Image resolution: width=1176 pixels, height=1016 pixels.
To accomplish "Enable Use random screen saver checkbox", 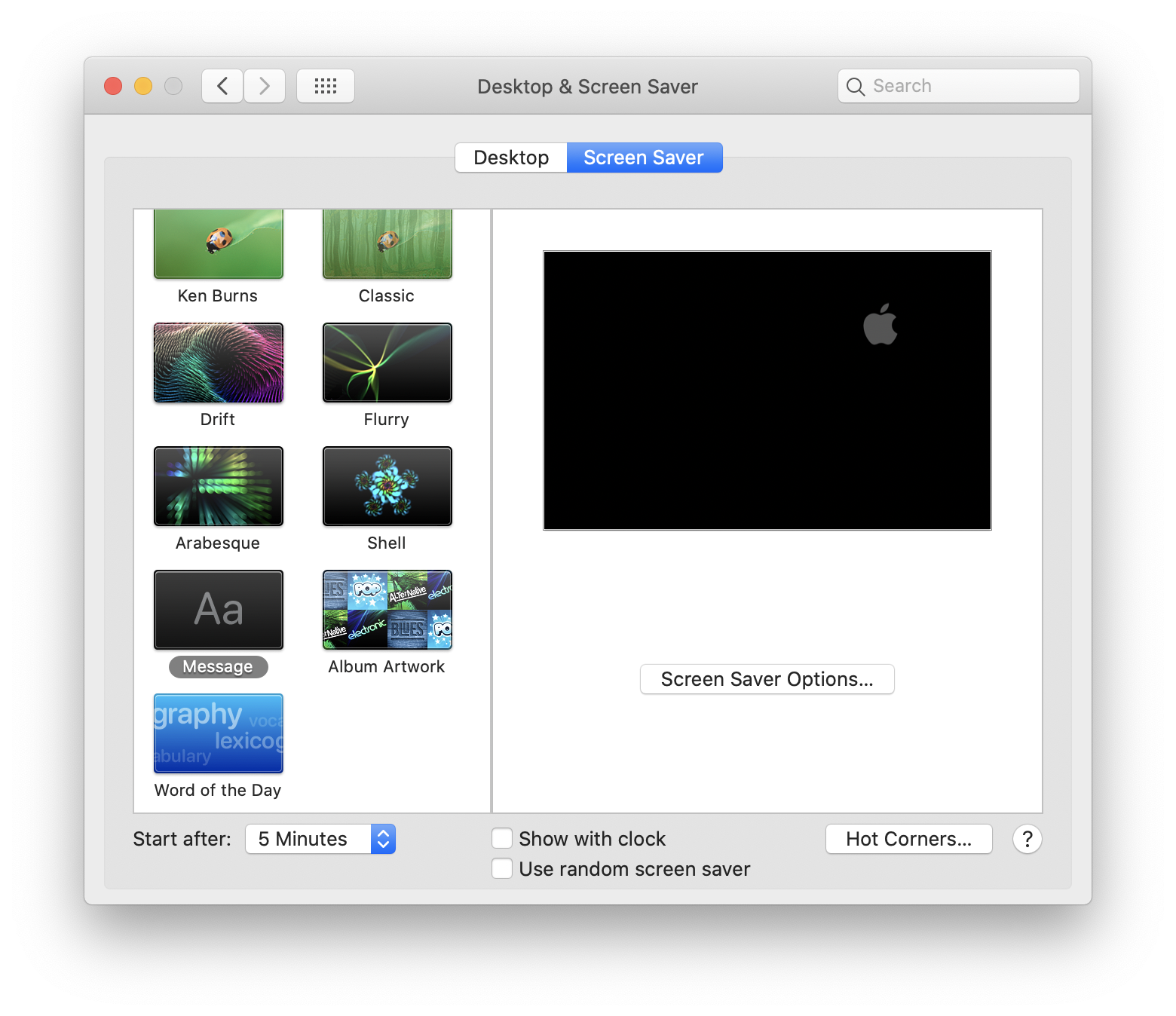I will (502, 869).
